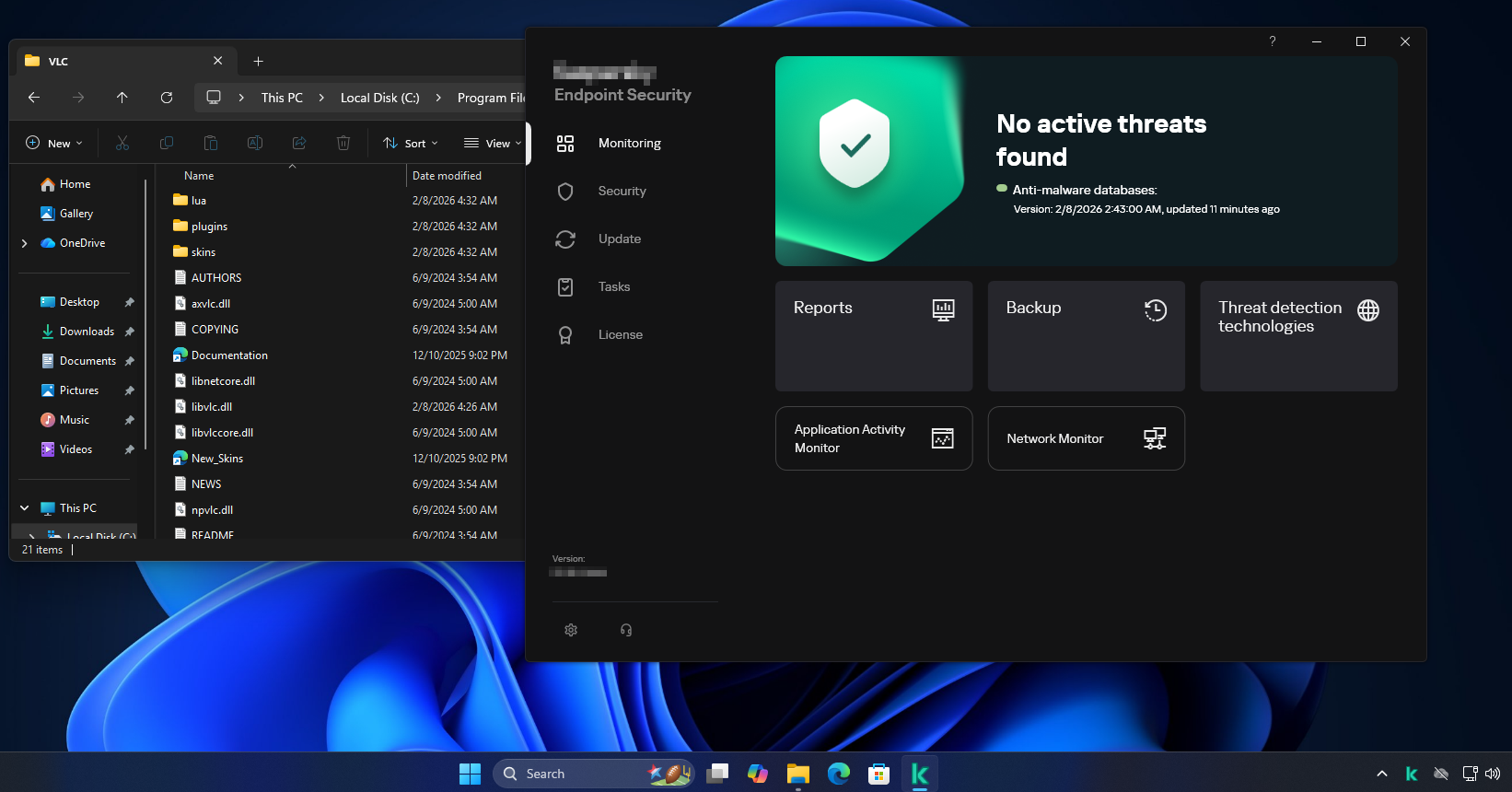This screenshot has height=792, width=1512.
Task: Open Microsoft Edge from taskbar
Action: click(839, 774)
